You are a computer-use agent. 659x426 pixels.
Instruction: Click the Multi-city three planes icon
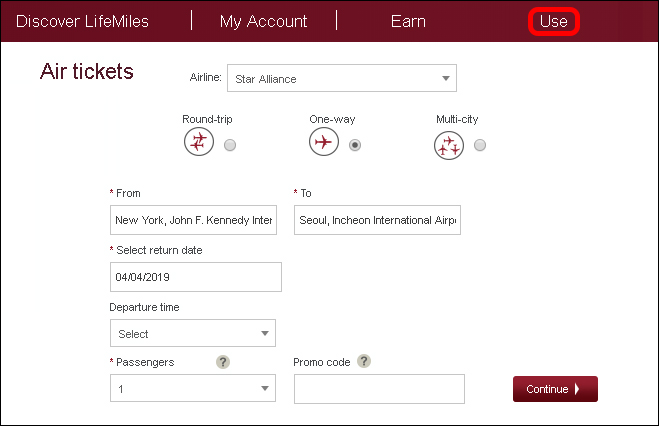coord(449,145)
